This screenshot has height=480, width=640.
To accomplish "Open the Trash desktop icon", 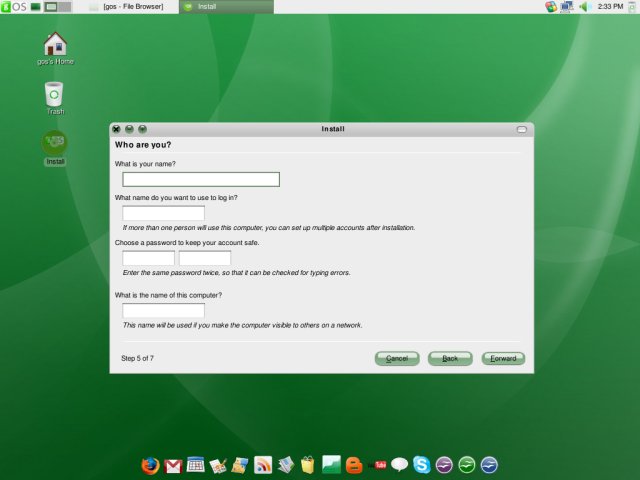I will [54, 98].
